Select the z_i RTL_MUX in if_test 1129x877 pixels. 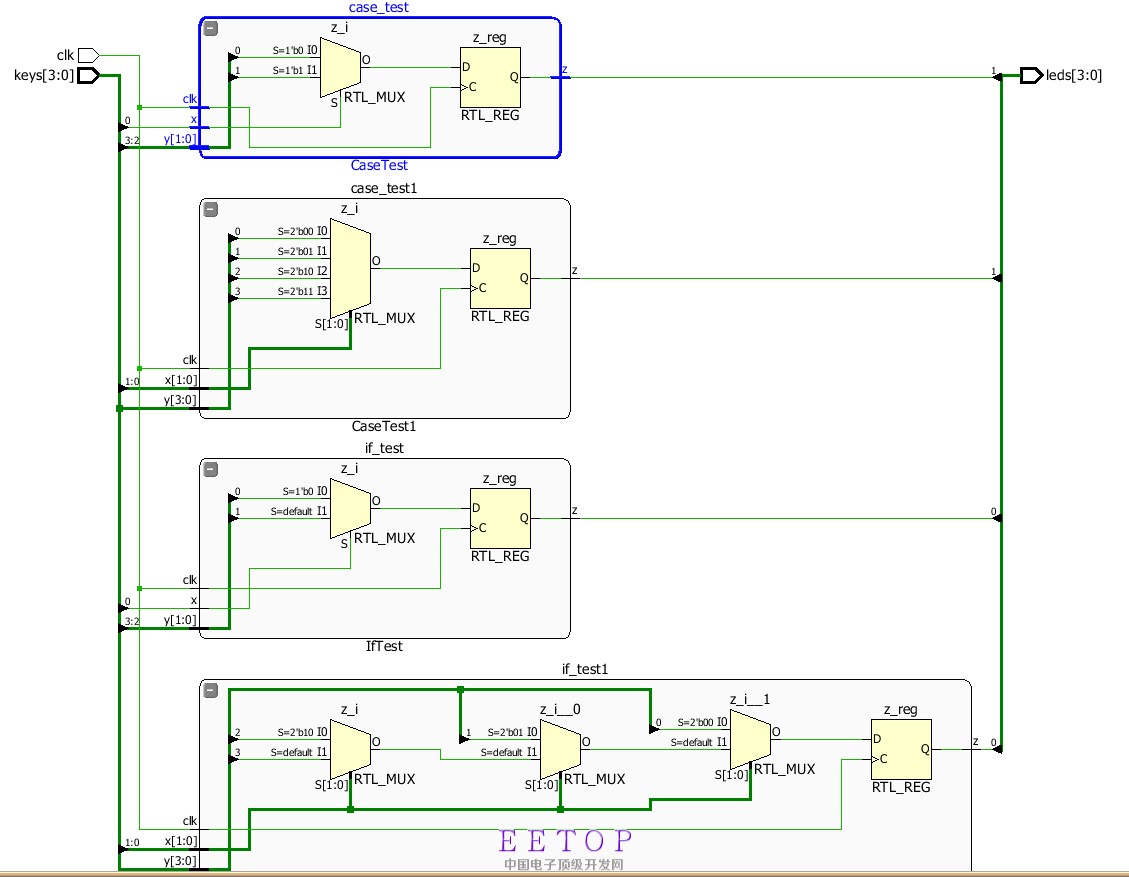[x=351, y=508]
